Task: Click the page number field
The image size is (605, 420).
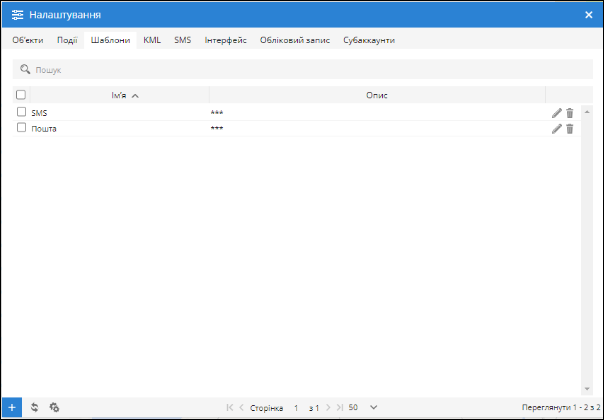Action: click(296, 408)
